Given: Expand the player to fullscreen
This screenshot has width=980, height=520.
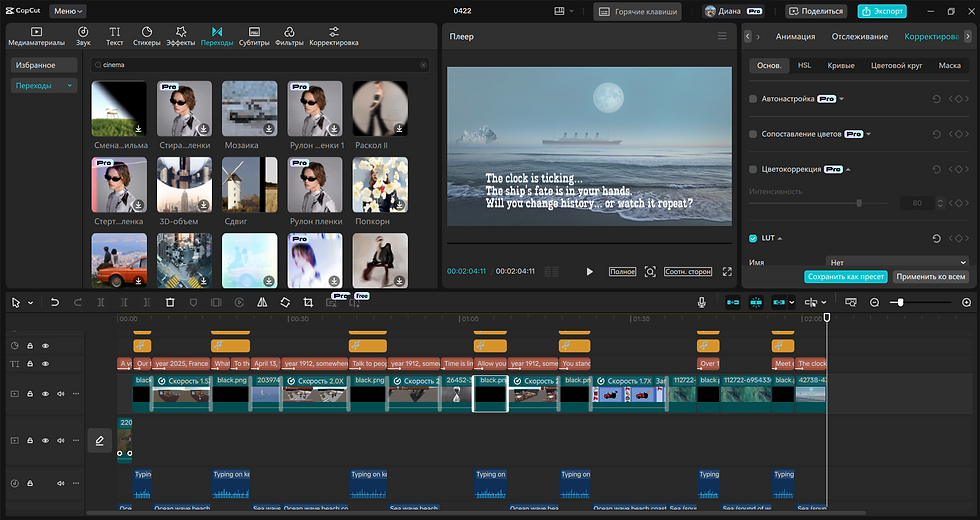Looking at the screenshot, I should [x=727, y=271].
